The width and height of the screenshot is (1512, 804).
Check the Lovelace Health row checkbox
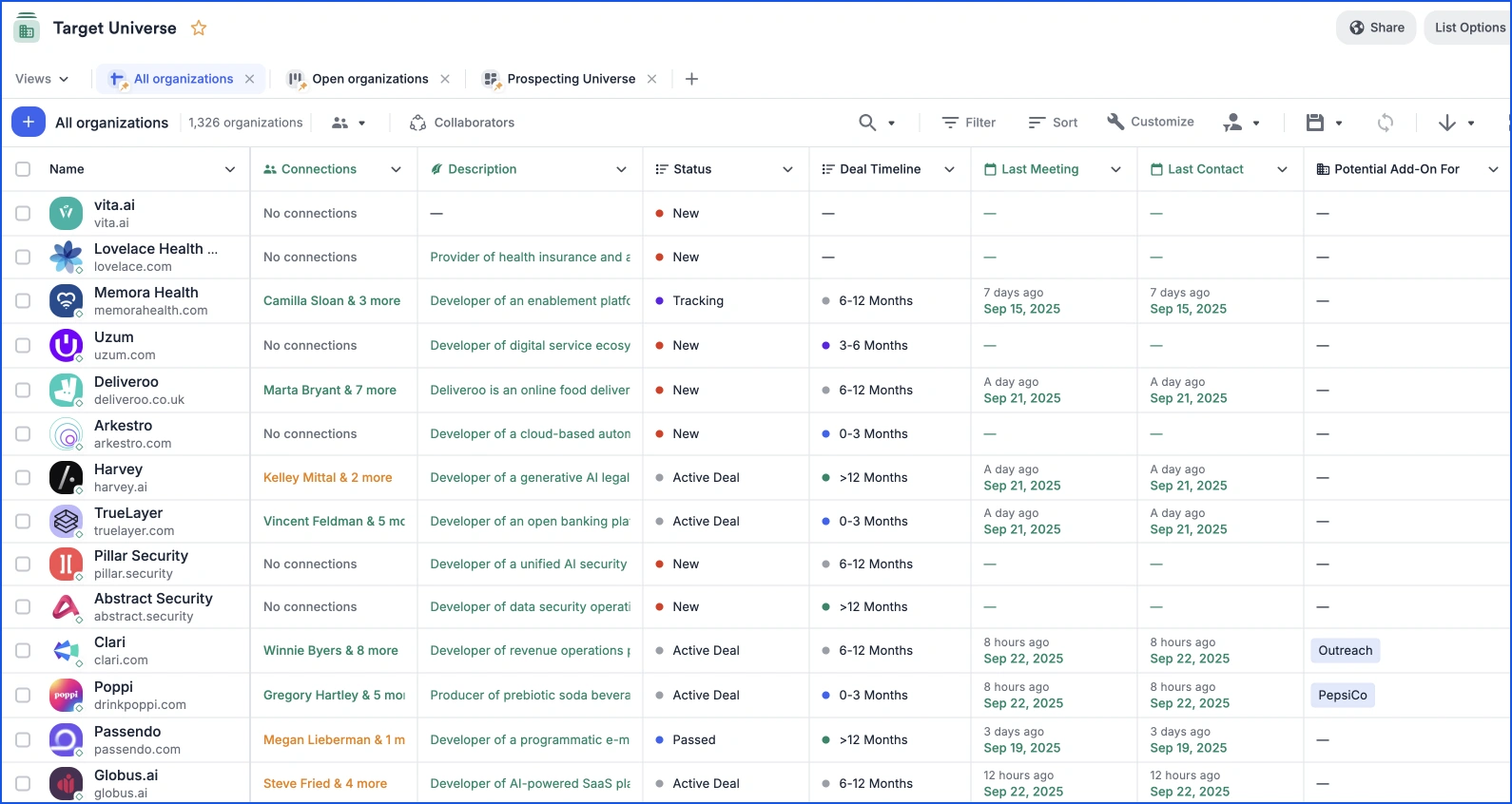pos(23,258)
